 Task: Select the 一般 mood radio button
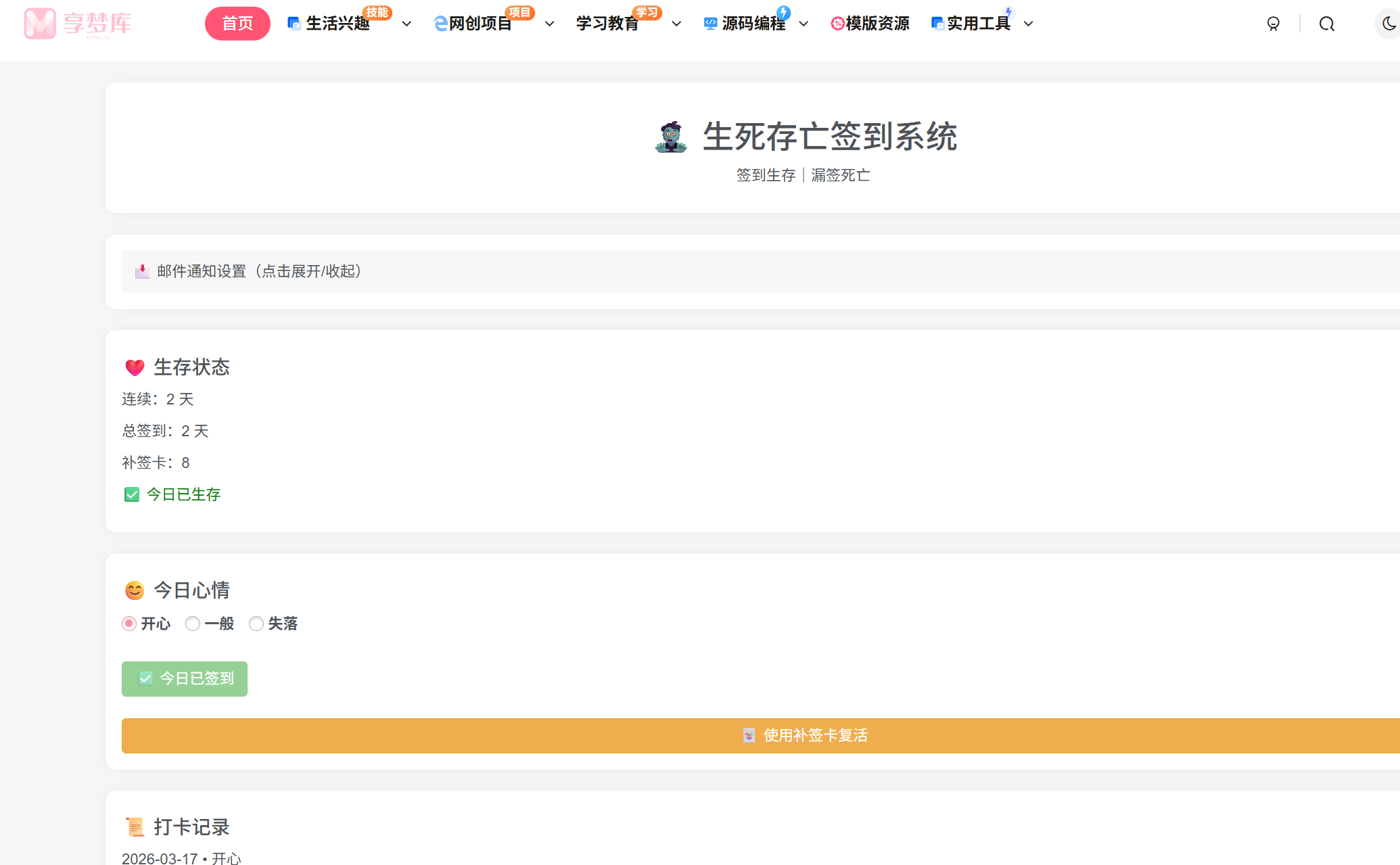pos(192,624)
